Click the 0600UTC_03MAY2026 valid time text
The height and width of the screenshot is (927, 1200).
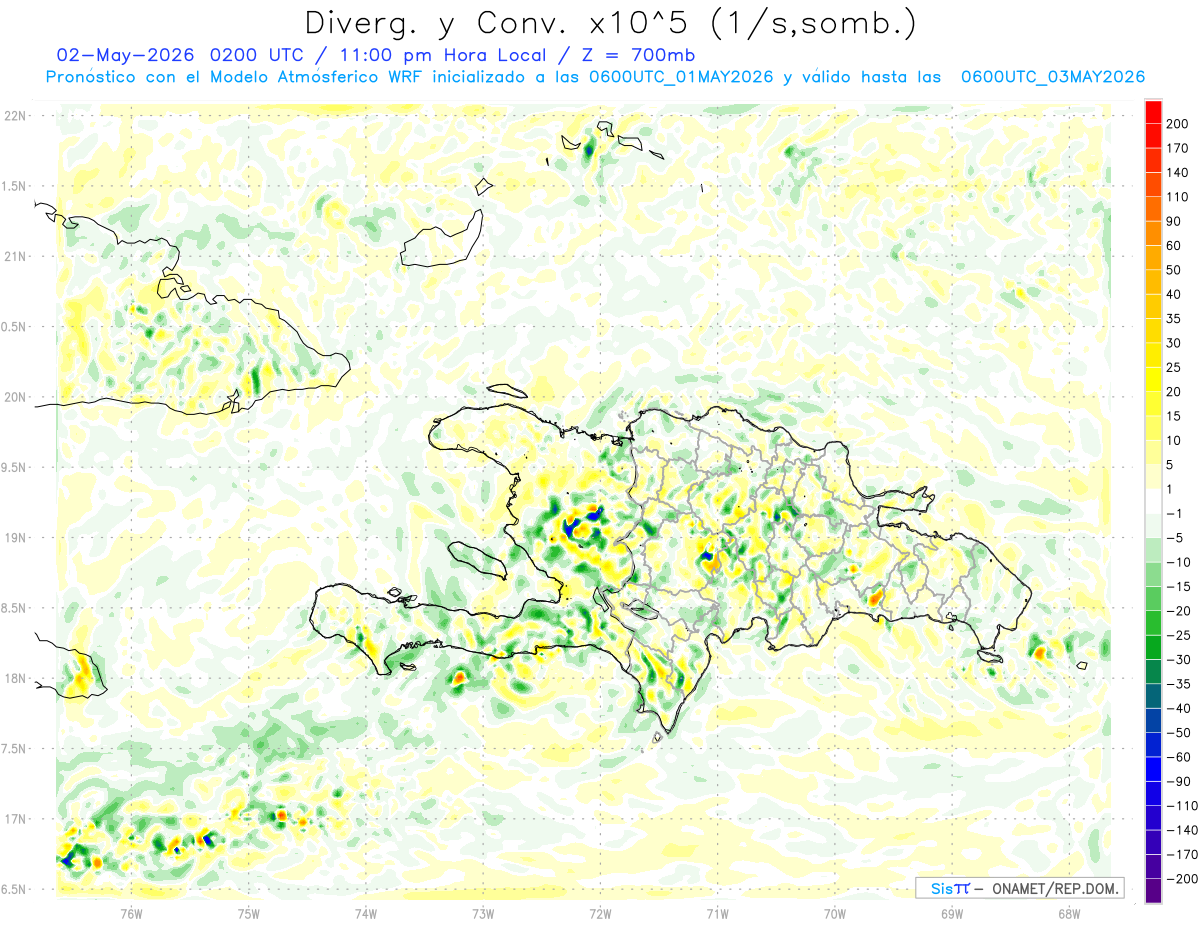tap(1052, 77)
